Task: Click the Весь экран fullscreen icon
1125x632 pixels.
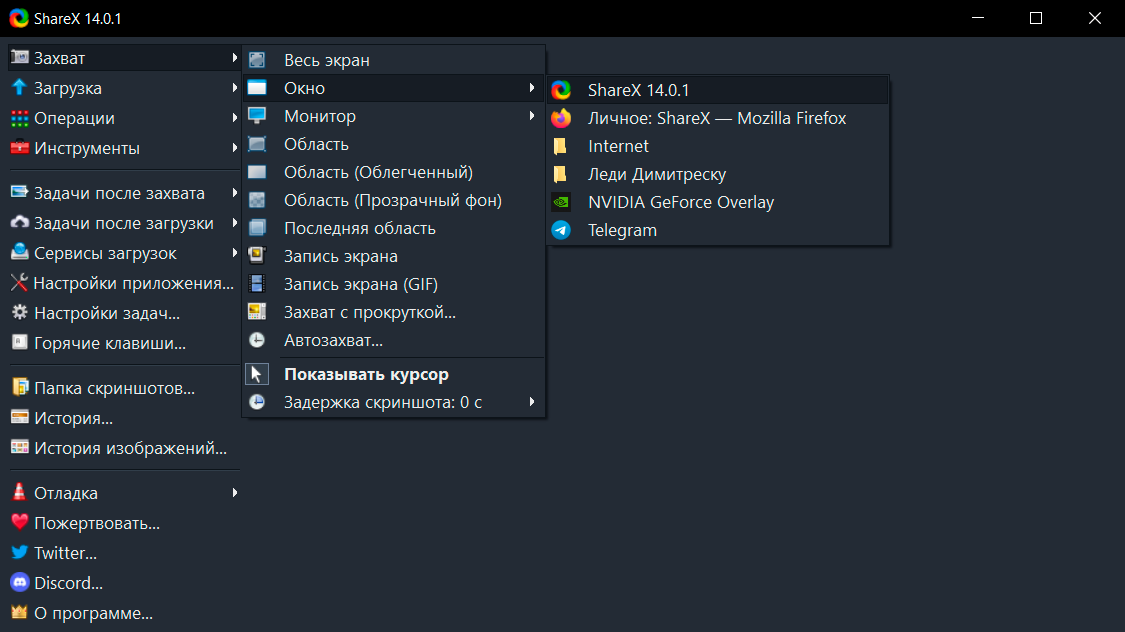Action: pos(257,60)
